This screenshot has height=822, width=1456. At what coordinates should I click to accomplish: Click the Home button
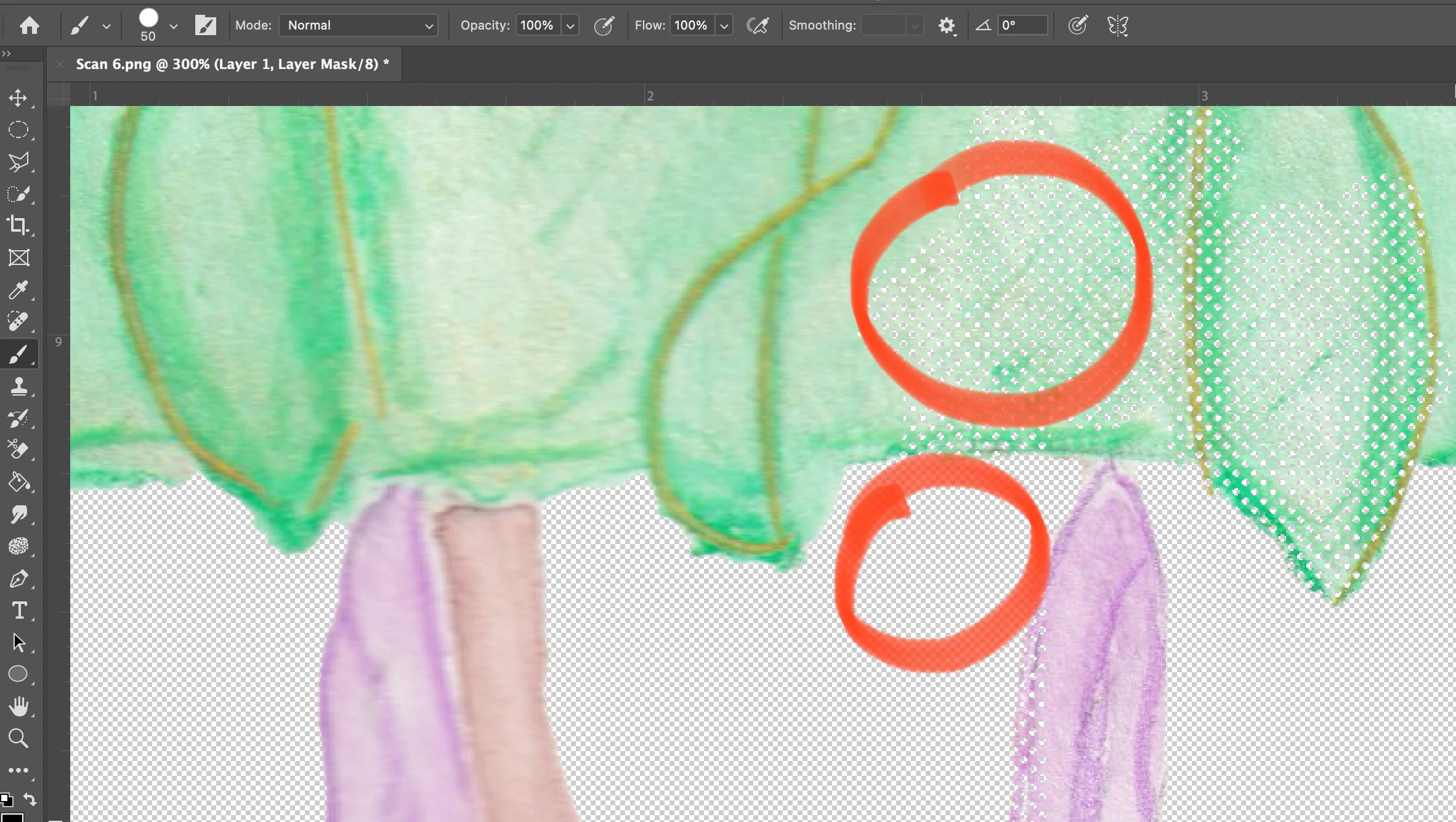point(30,25)
